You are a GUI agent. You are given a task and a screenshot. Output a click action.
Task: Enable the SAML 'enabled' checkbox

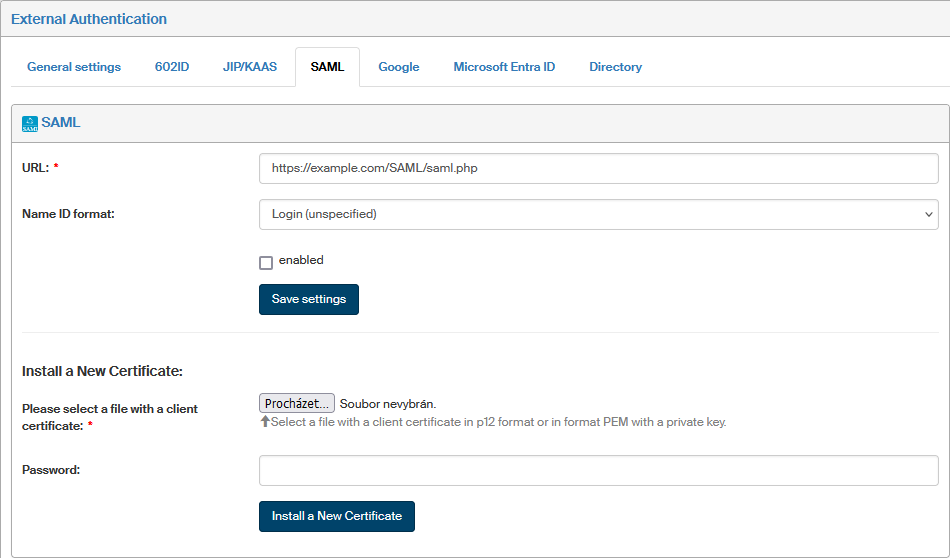tap(266, 262)
